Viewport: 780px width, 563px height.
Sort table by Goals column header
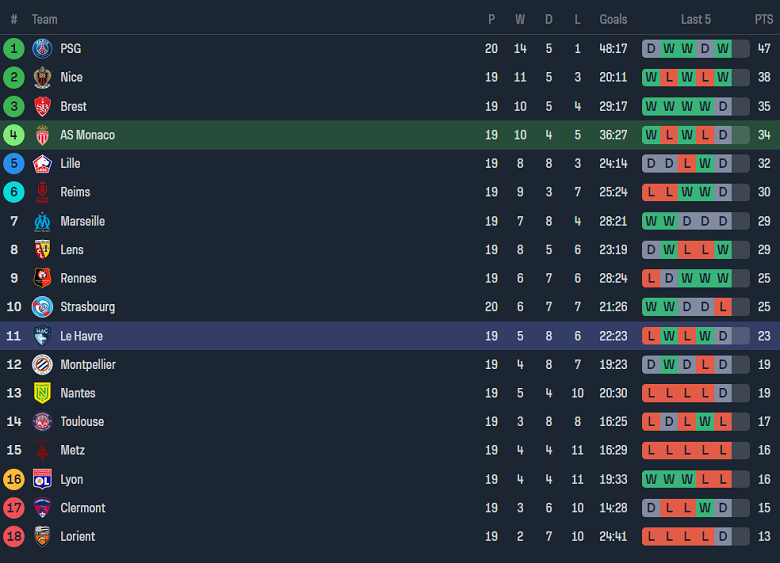tap(613, 19)
